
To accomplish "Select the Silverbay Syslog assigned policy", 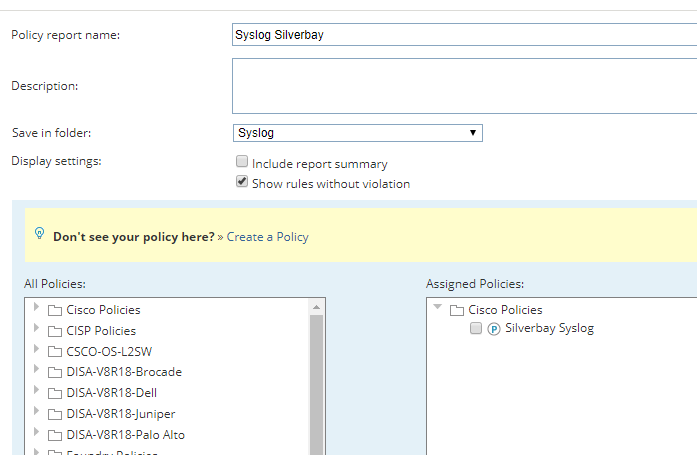I will pyautogui.click(x=549, y=328).
